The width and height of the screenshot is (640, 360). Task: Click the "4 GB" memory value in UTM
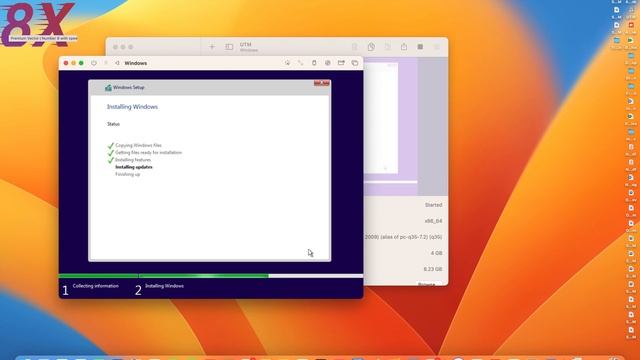click(x=436, y=253)
